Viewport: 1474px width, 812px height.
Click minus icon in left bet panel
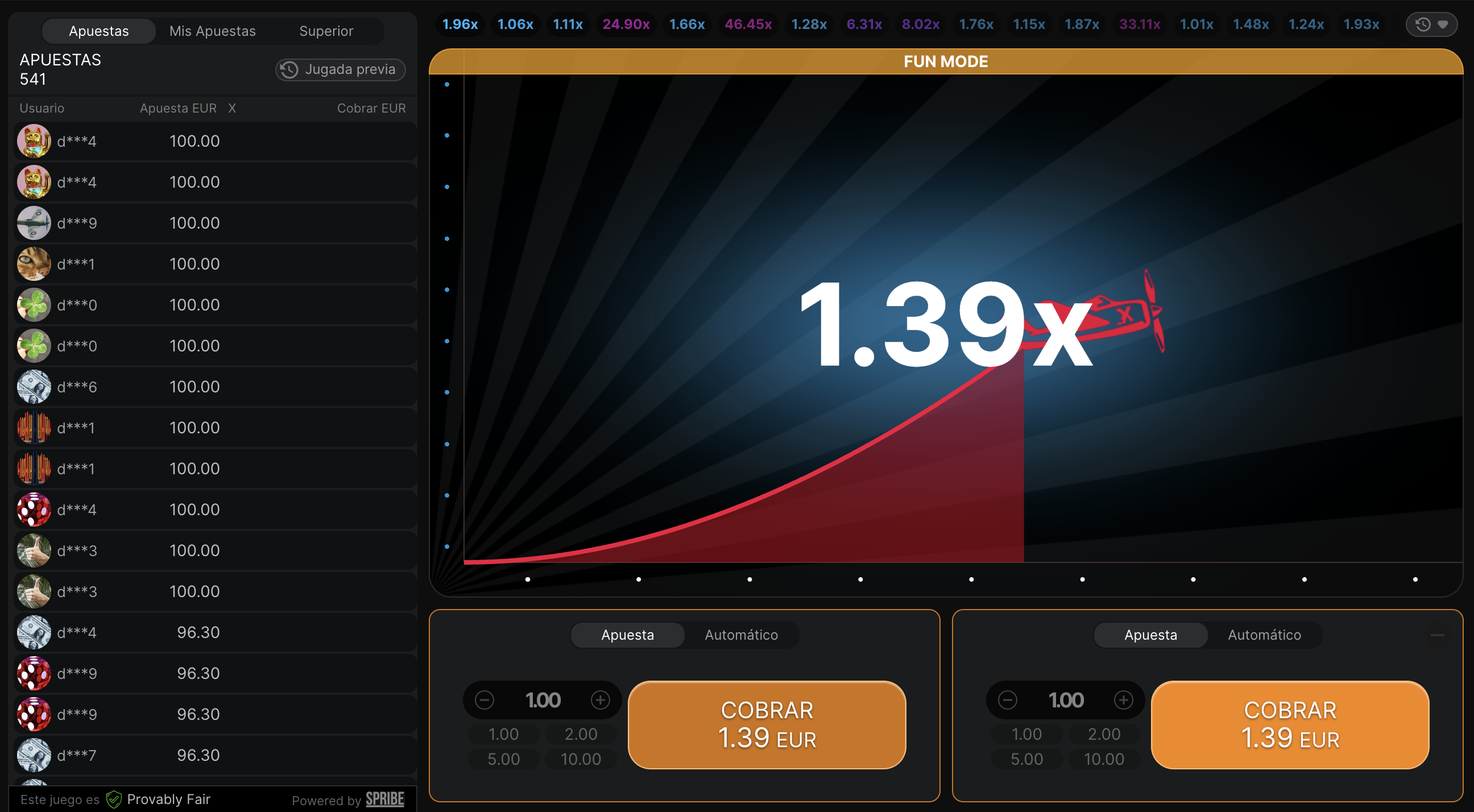tap(484, 700)
